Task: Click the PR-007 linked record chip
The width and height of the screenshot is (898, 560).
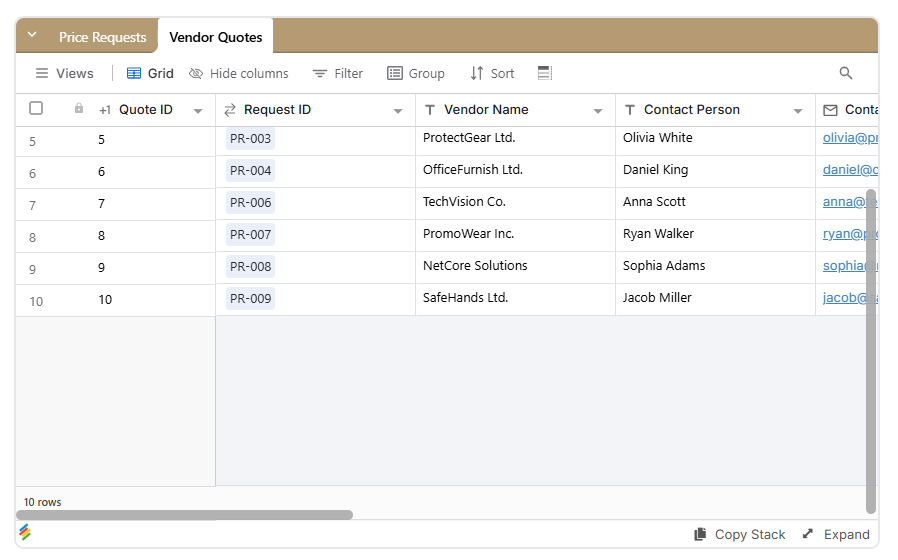Action: pyautogui.click(x=250, y=235)
